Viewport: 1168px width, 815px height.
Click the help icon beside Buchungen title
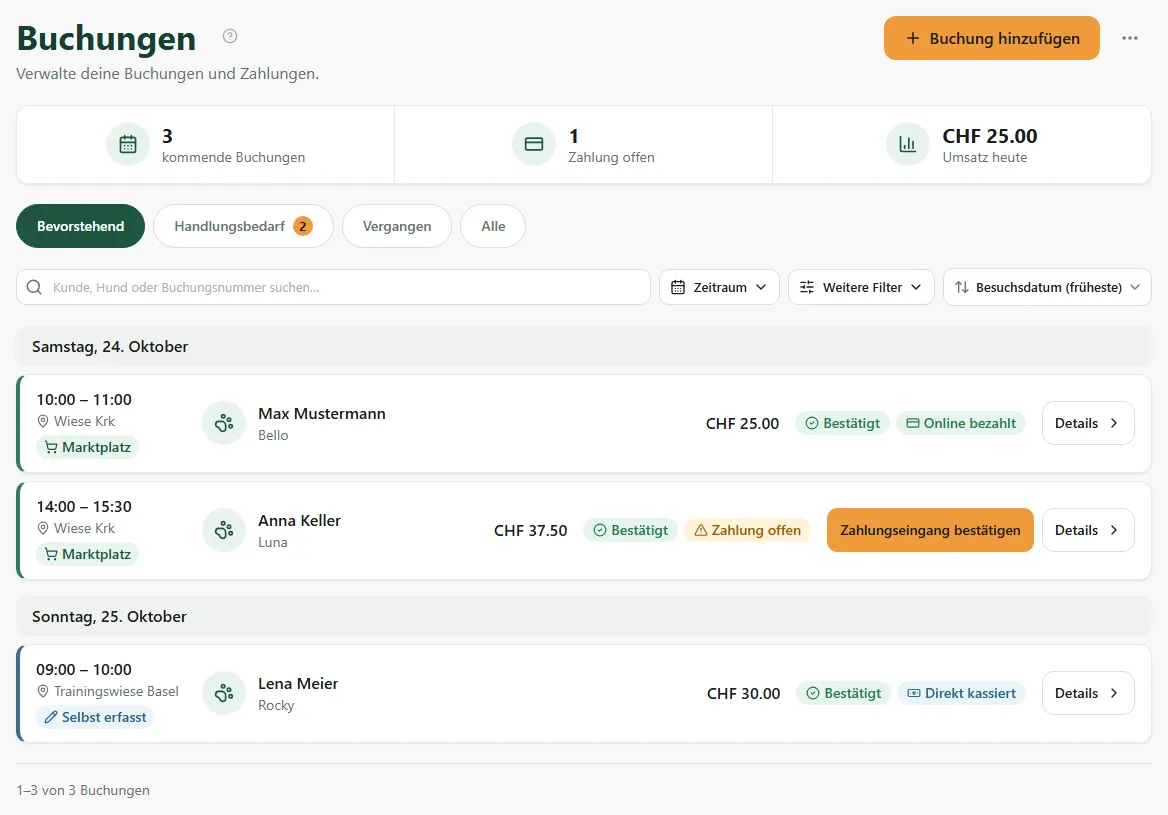point(230,36)
